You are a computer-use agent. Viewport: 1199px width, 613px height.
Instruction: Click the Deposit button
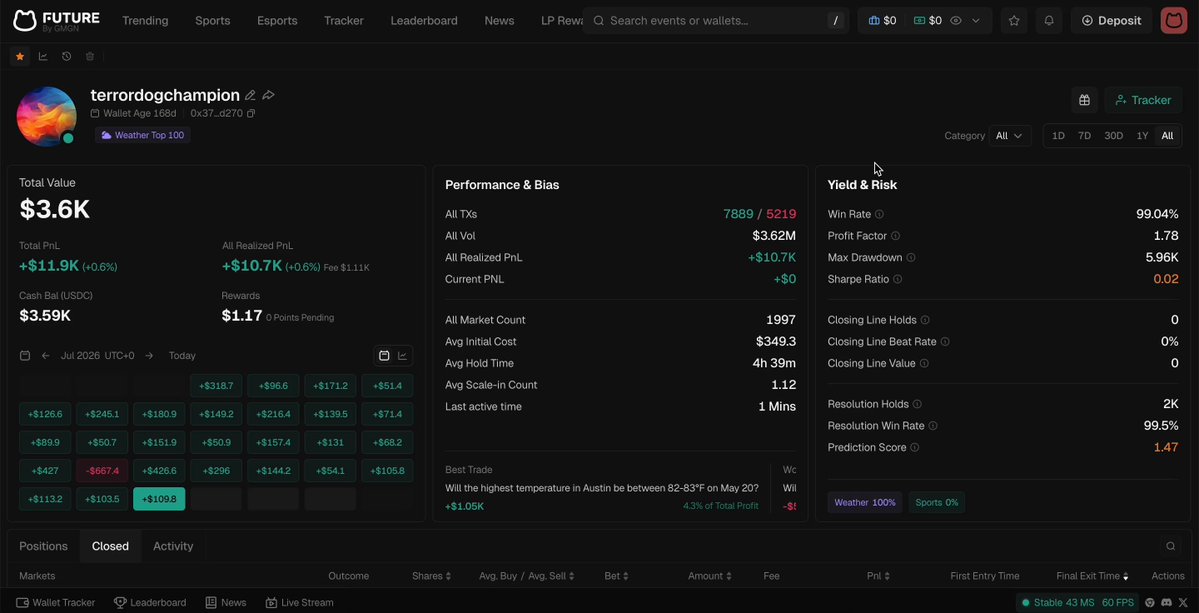click(x=1112, y=21)
